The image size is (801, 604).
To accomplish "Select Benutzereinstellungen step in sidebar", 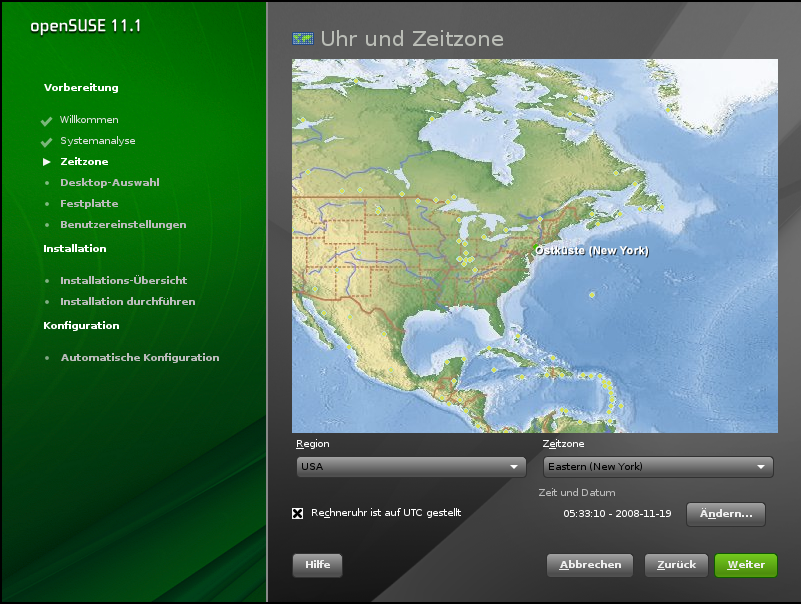I will 123,224.
